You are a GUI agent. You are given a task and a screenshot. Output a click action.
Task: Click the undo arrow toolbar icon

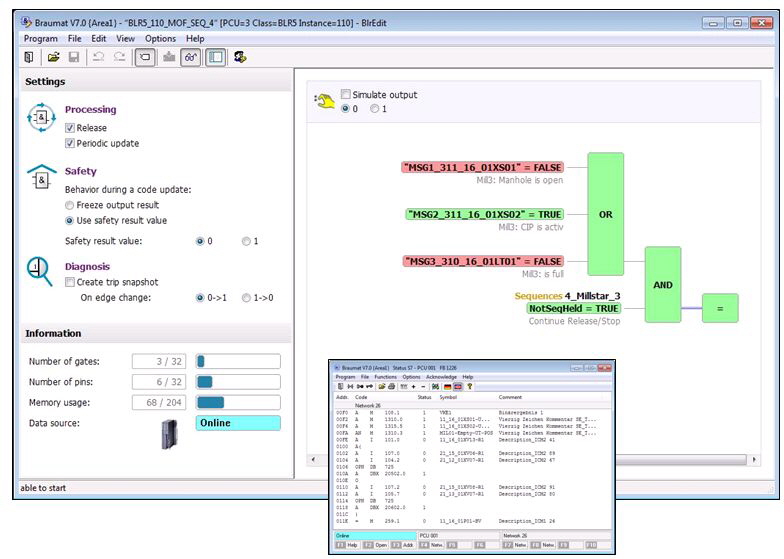99,58
